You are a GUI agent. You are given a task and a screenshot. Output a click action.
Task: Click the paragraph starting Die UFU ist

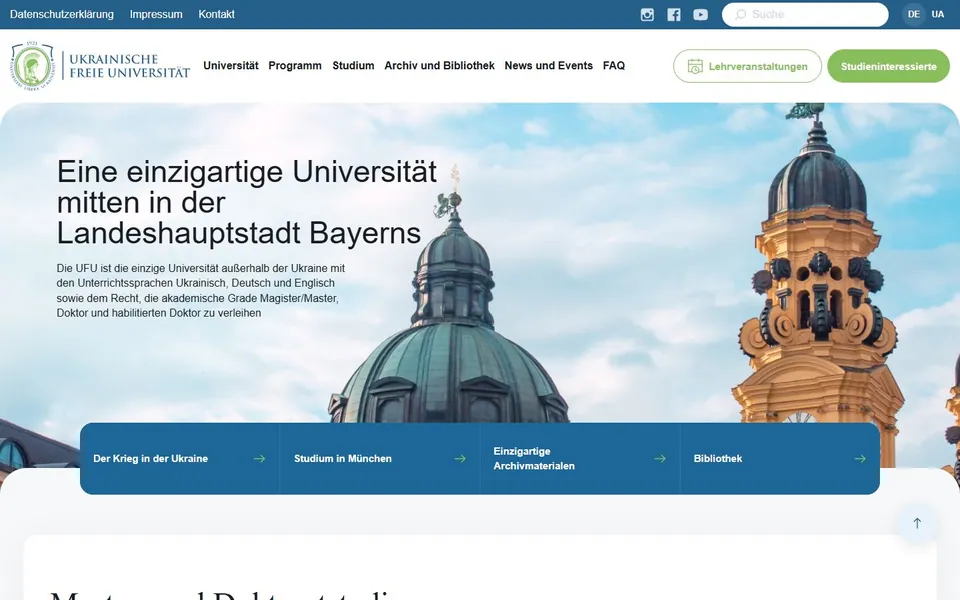pyautogui.click(x=201, y=291)
